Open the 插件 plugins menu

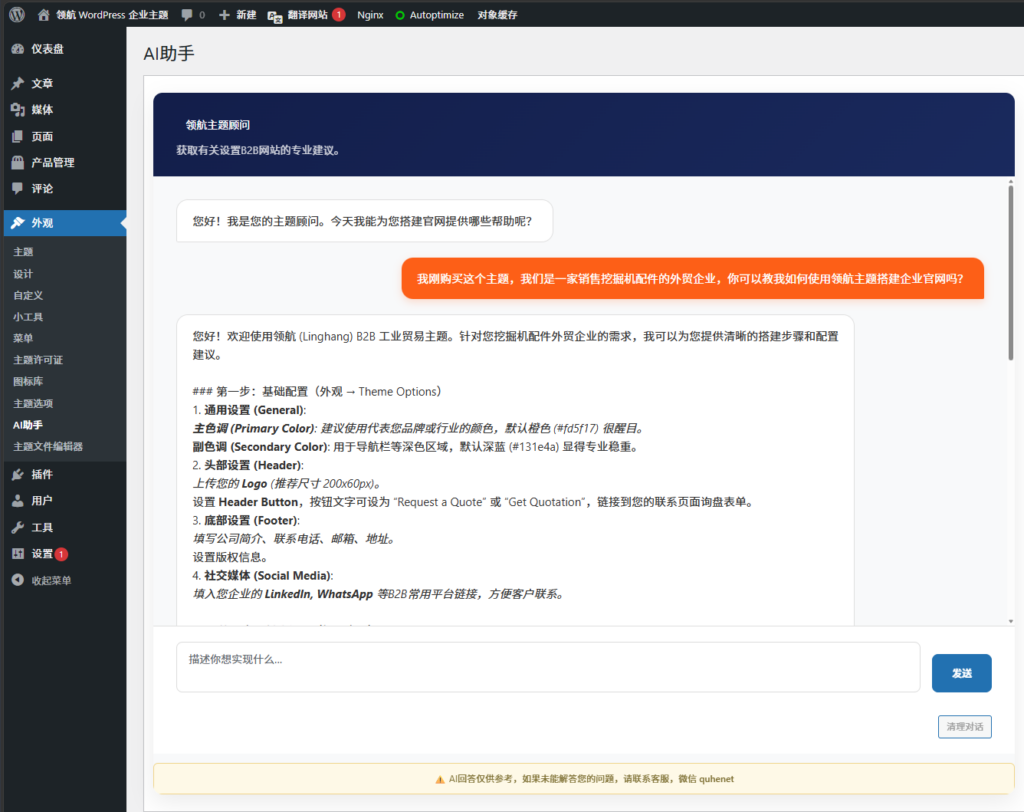[x=42, y=474]
